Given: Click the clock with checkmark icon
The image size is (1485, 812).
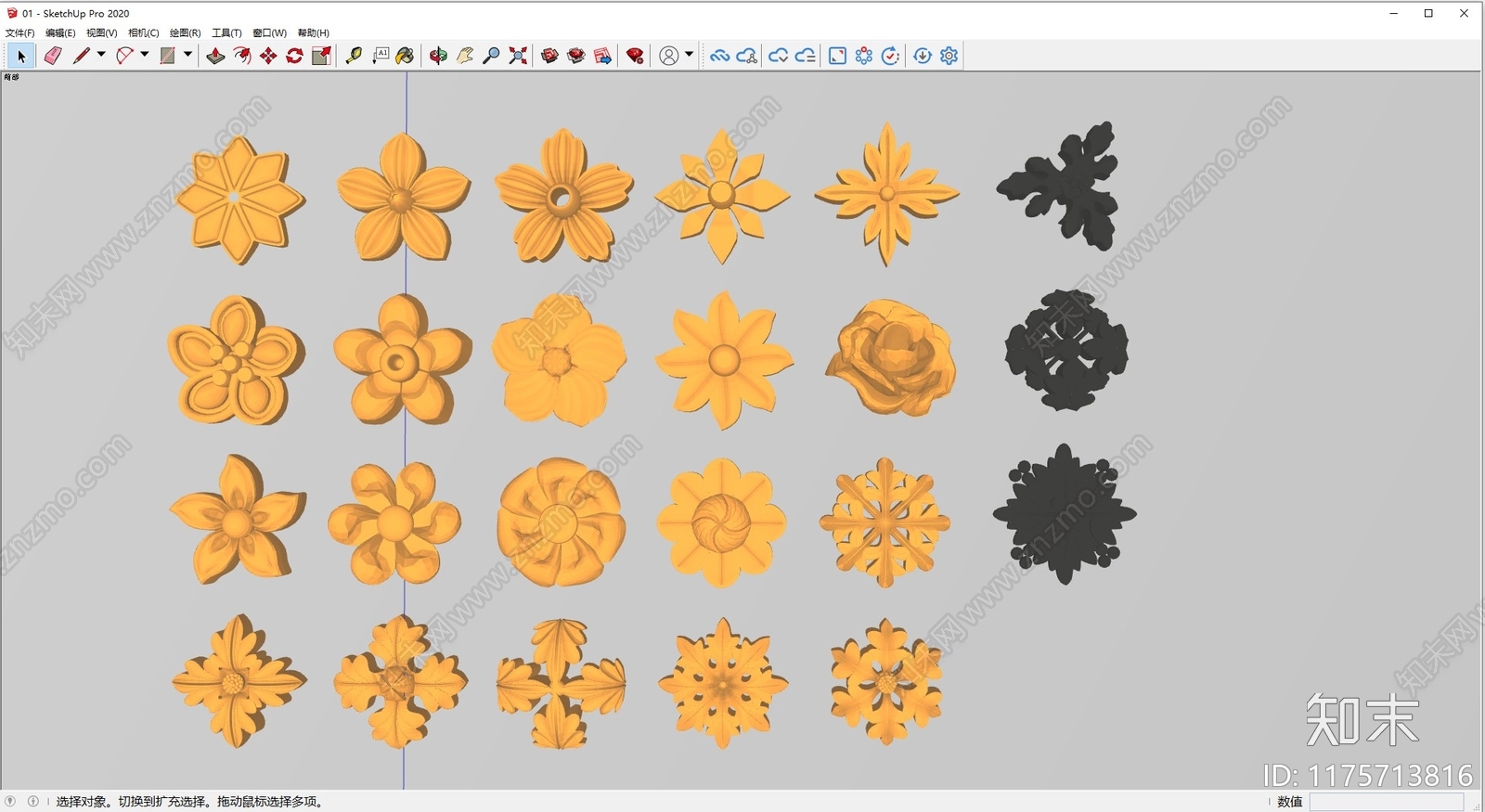Looking at the screenshot, I should tap(890, 56).
